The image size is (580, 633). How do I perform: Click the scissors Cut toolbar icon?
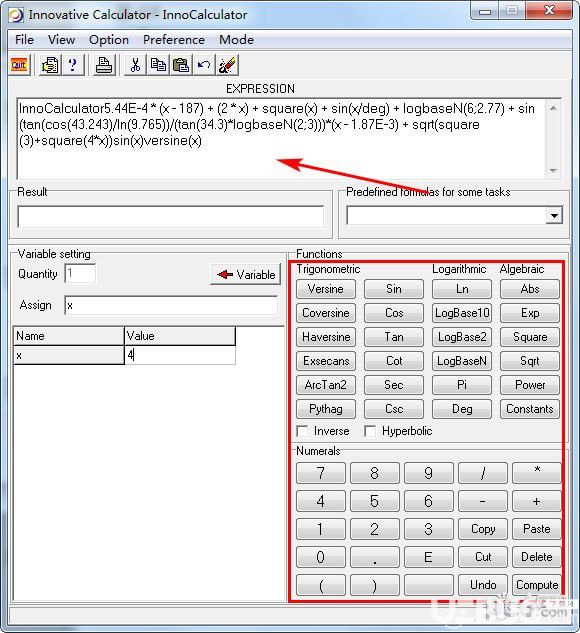135,65
